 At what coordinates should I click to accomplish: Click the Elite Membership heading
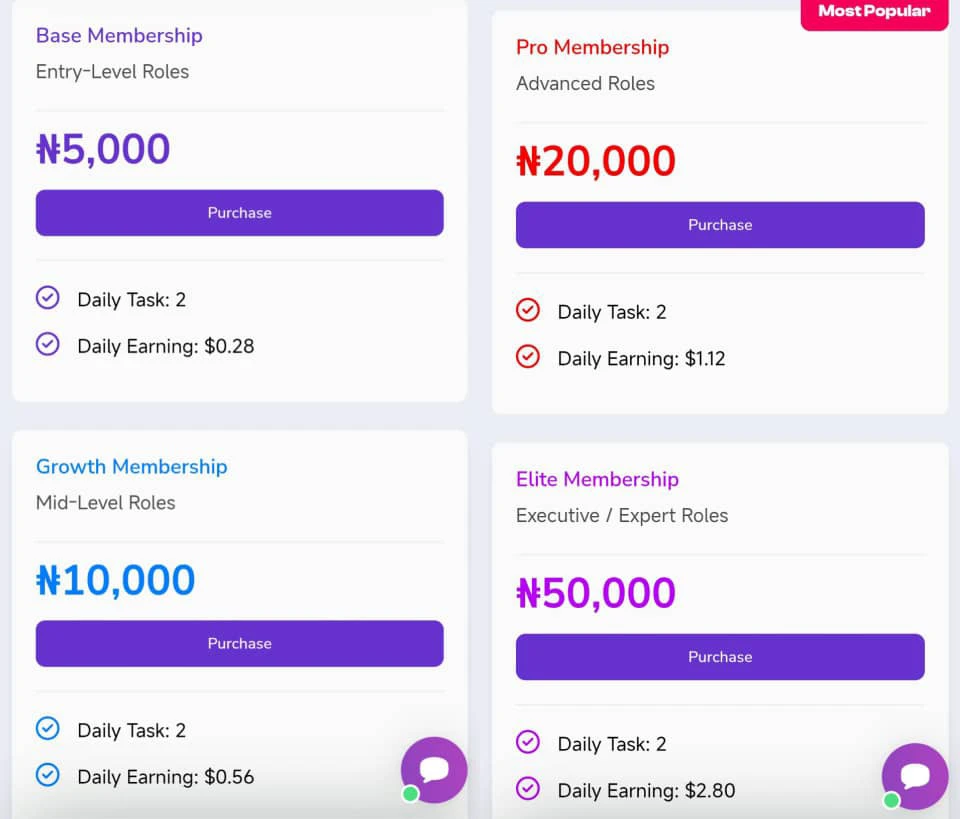[597, 479]
